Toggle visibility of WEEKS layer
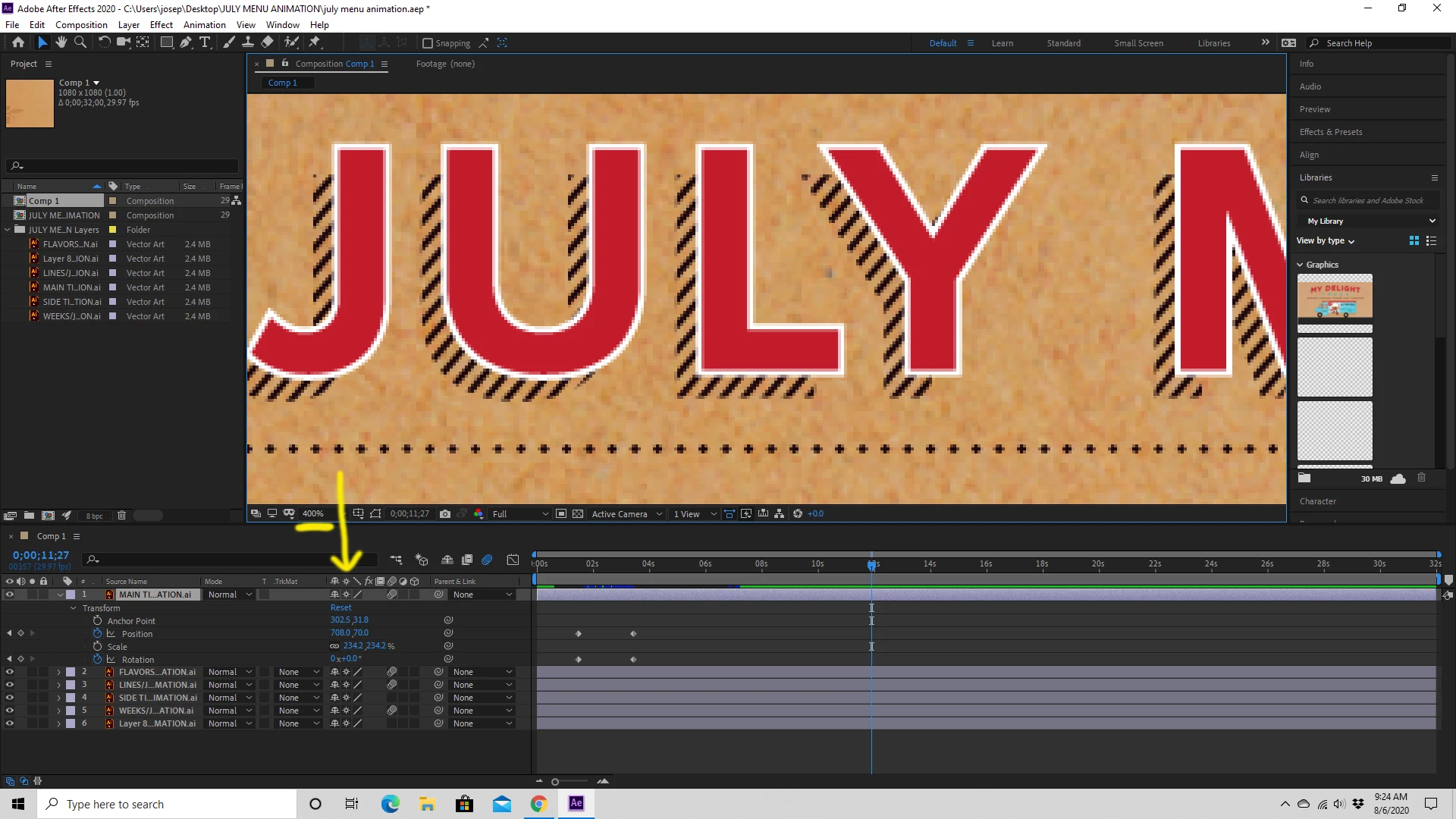 click(10, 711)
